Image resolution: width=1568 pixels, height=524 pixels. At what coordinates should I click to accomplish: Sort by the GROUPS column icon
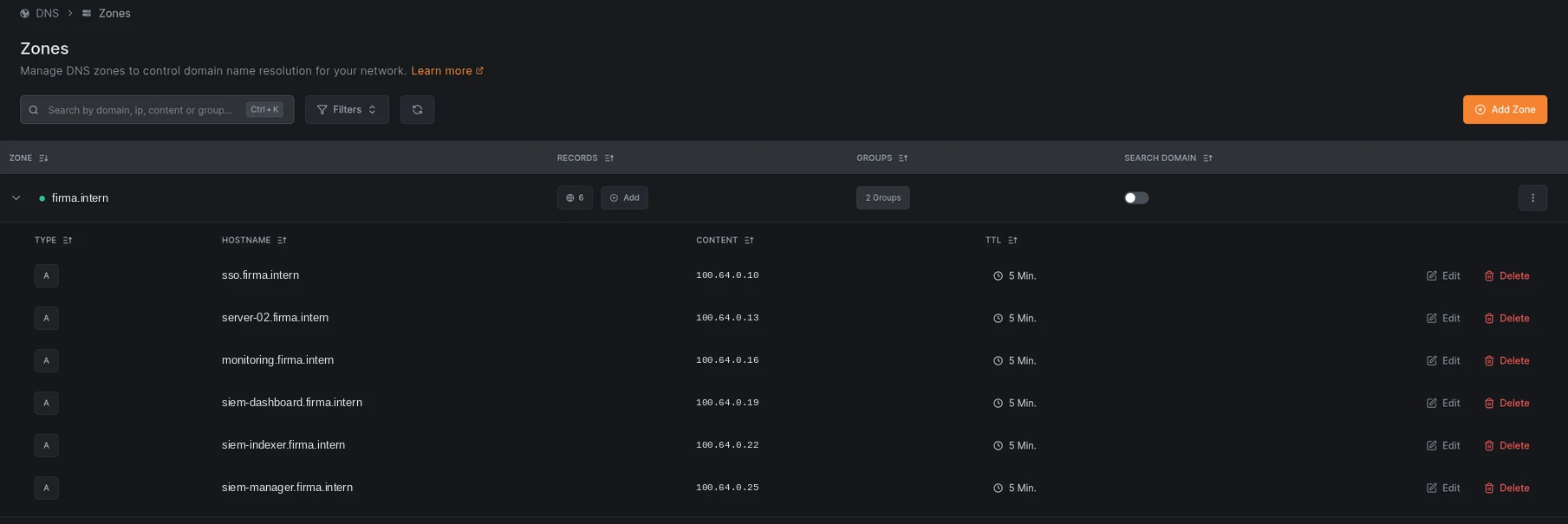(x=903, y=158)
